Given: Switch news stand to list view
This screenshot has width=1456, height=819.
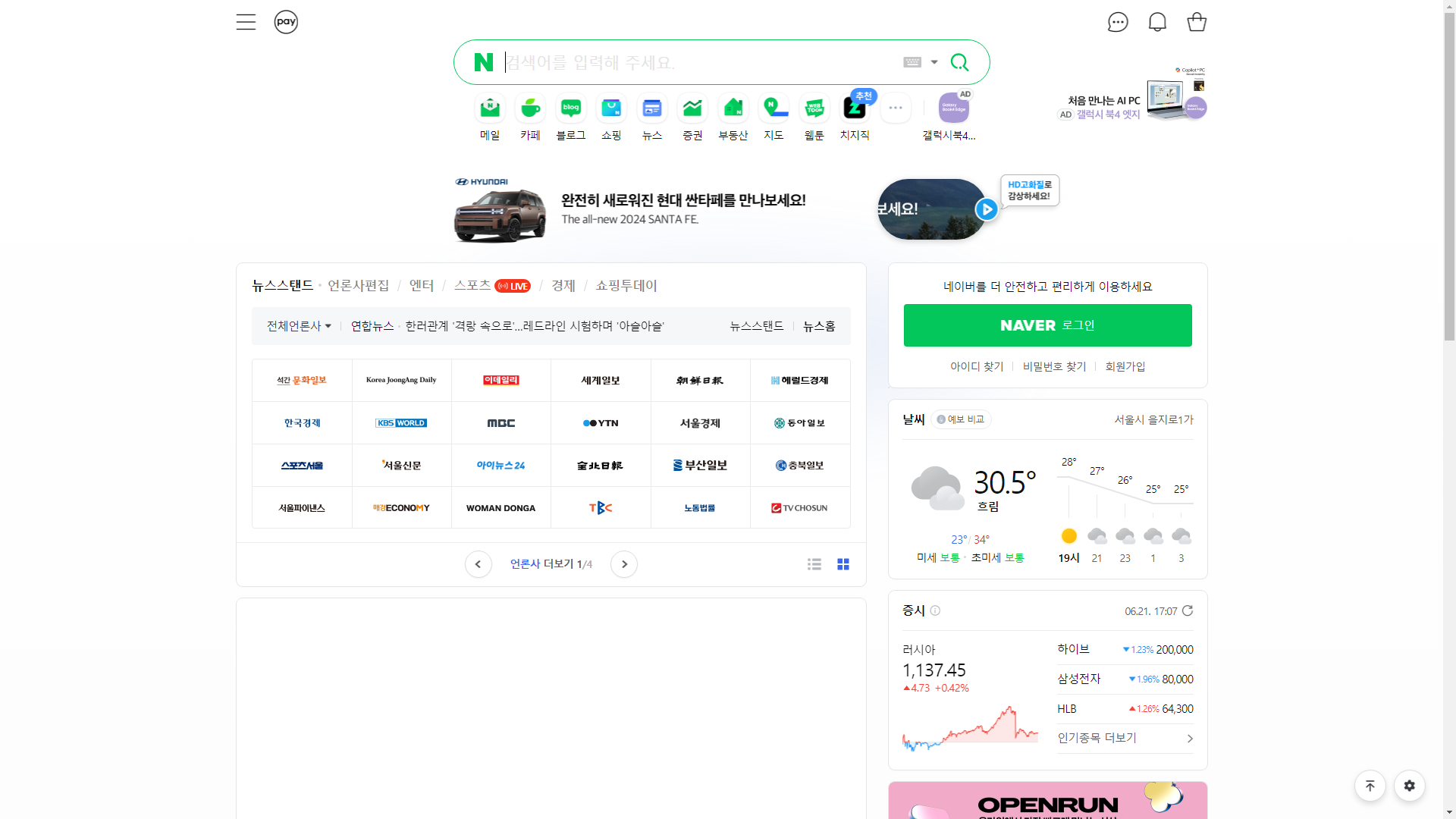Looking at the screenshot, I should tap(814, 564).
